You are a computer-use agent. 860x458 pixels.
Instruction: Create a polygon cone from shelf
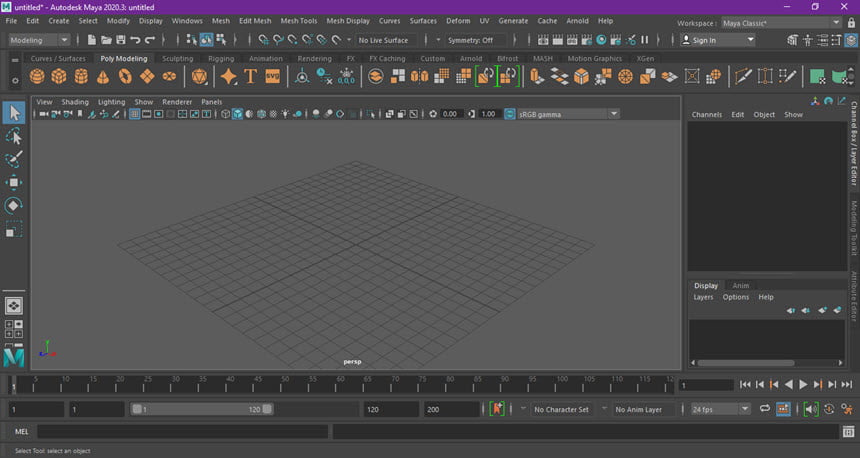tap(103, 76)
